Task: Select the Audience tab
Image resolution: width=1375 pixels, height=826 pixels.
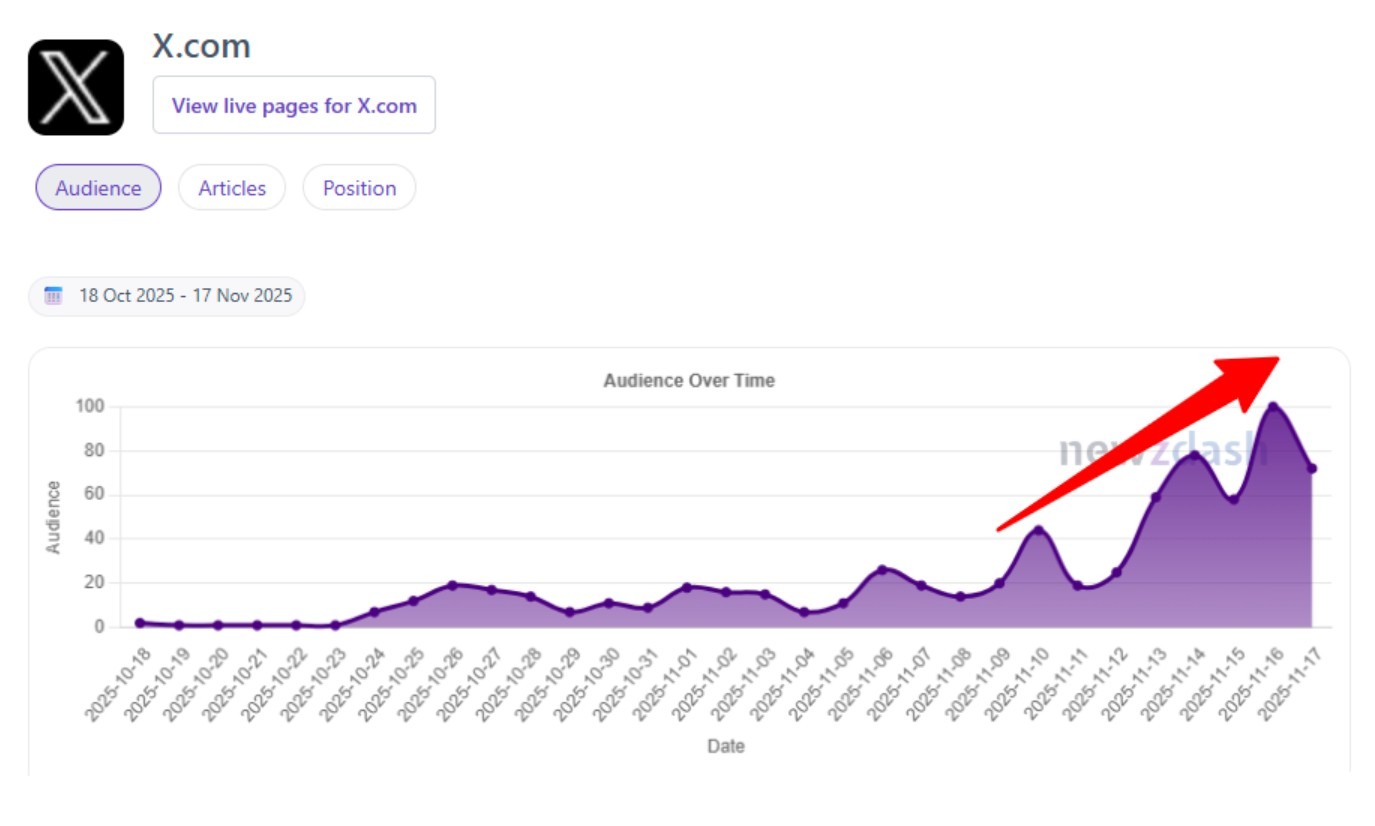Action: (97, 187)
